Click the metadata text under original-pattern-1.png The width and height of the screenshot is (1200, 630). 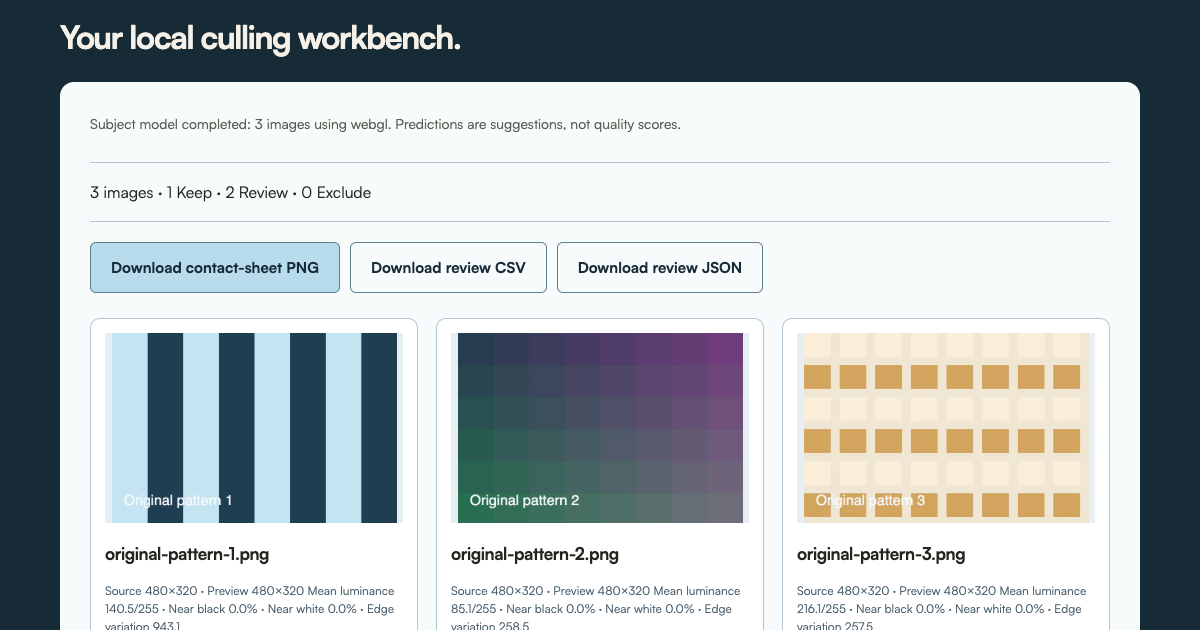(x=250, y=608)
